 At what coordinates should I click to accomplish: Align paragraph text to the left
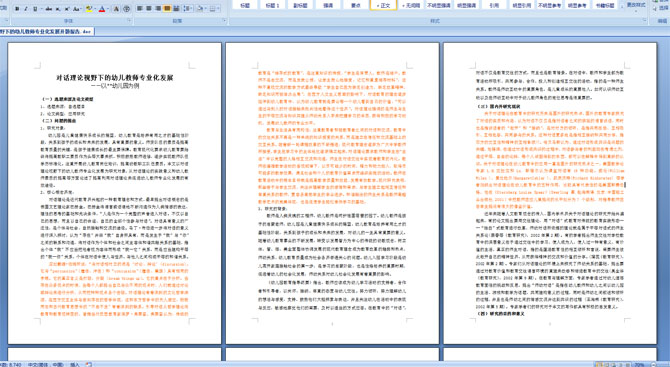[140, 9]
